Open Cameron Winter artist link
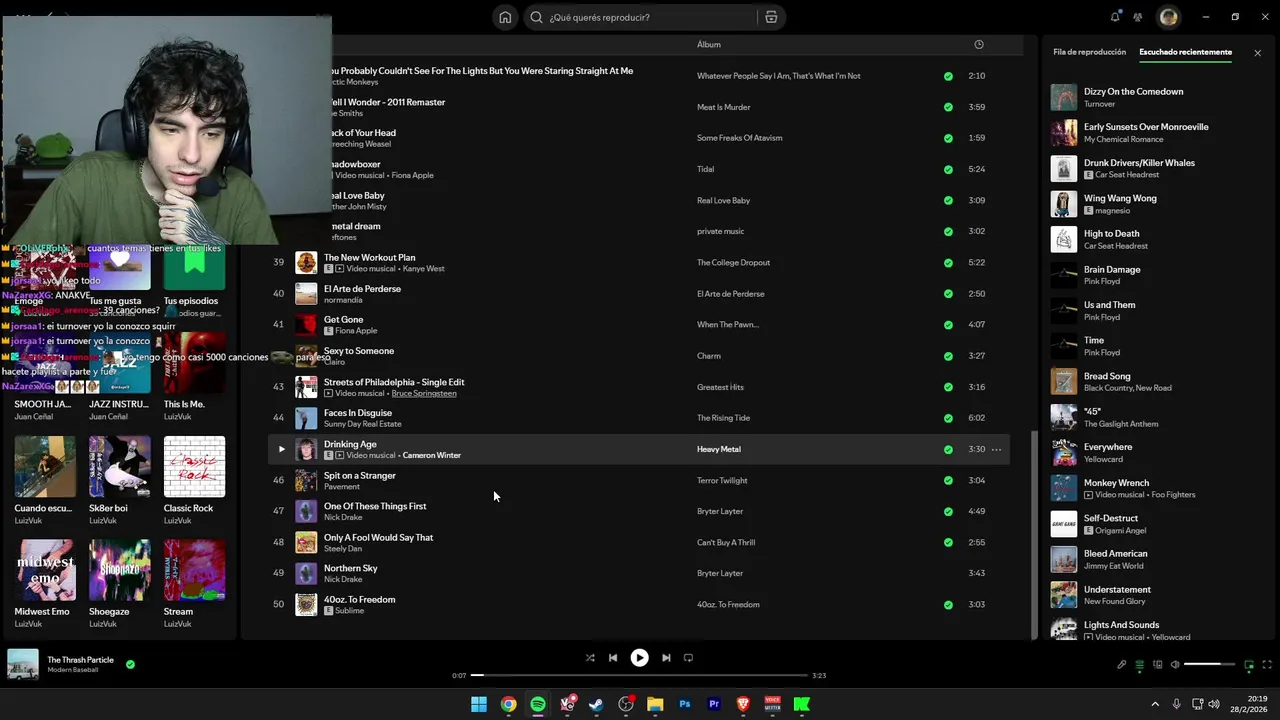 click(x=431, y=455)
